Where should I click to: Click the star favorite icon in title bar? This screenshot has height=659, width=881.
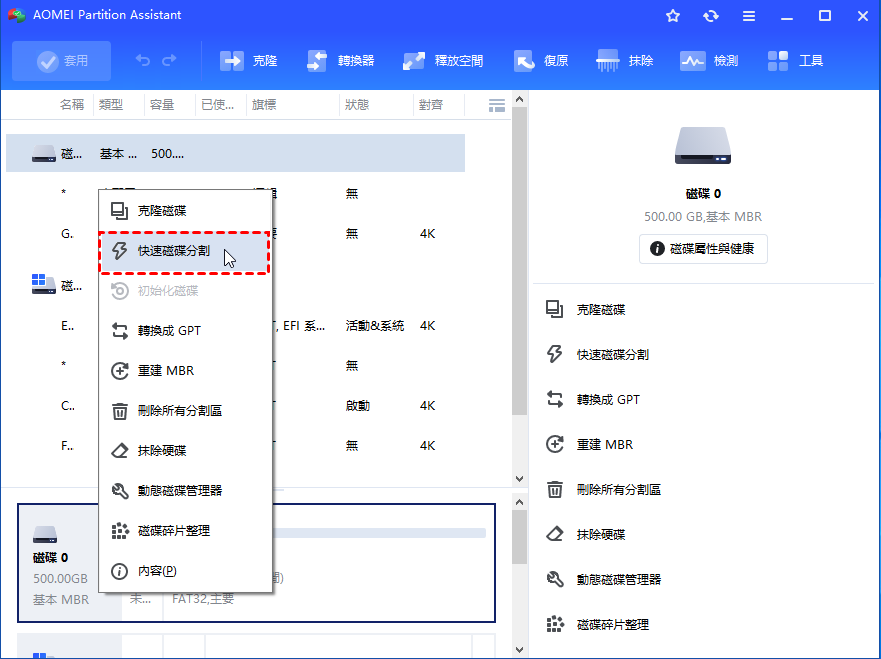[673, 16]
